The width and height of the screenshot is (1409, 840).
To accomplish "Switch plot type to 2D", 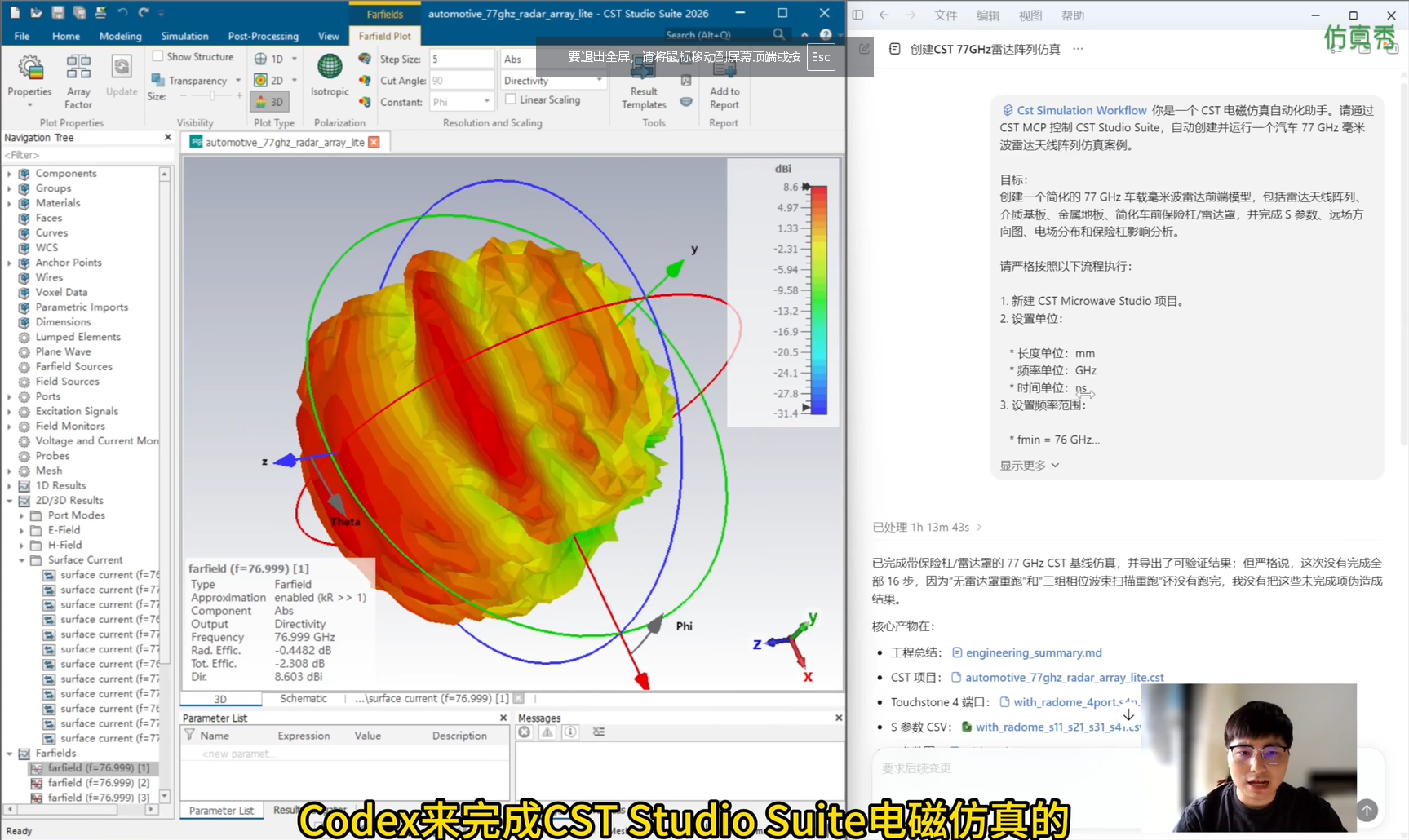I will 269,80.
